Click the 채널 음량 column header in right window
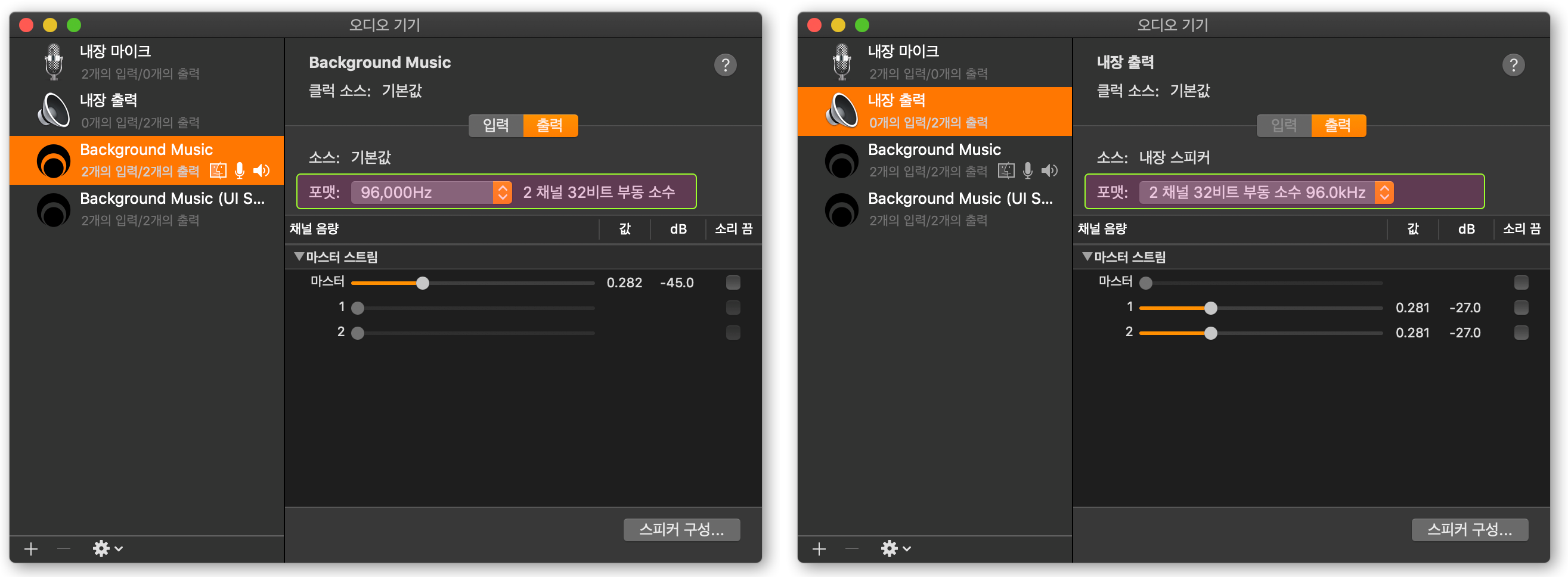This screenshot has width=1568, height=577. point(1102,229)
